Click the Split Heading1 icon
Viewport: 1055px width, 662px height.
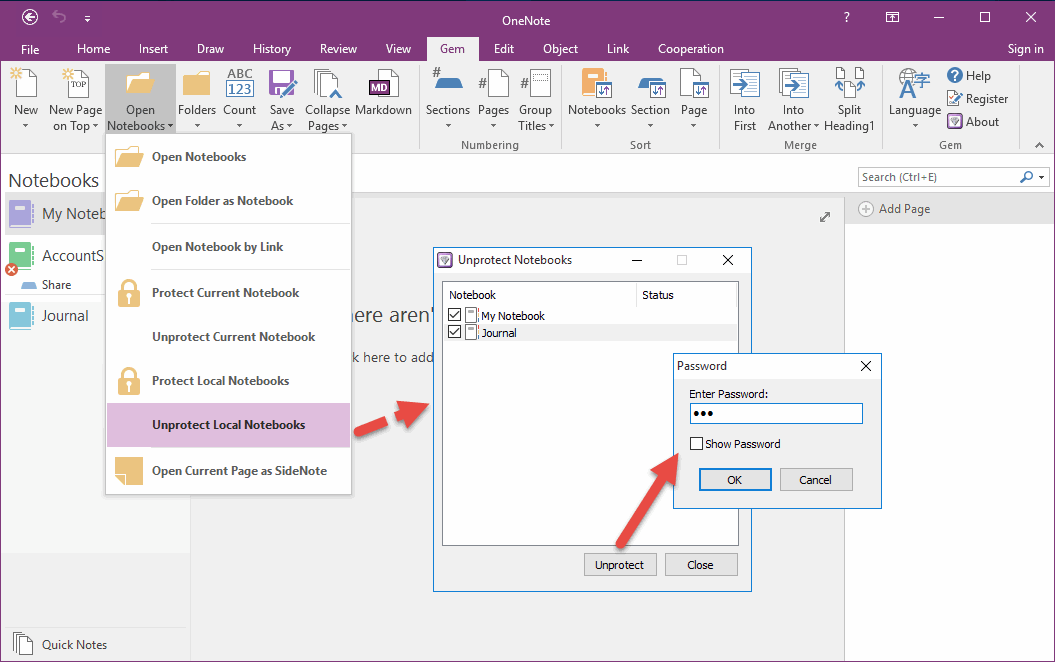pos(849,83)
